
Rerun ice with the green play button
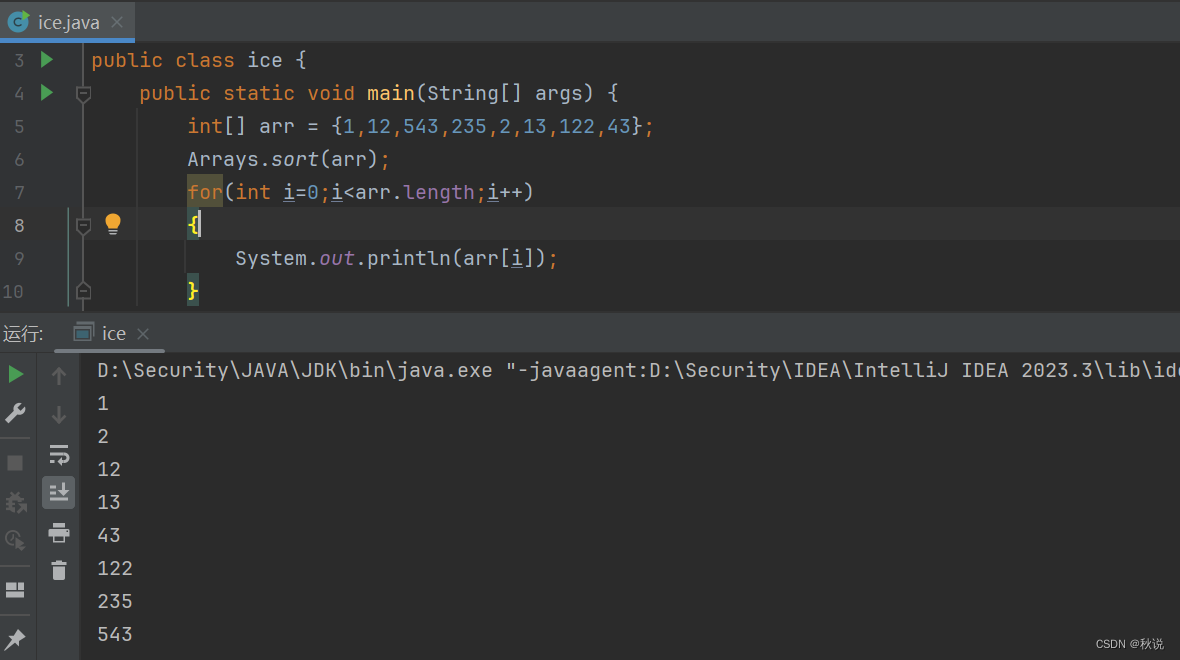point(15,374)
